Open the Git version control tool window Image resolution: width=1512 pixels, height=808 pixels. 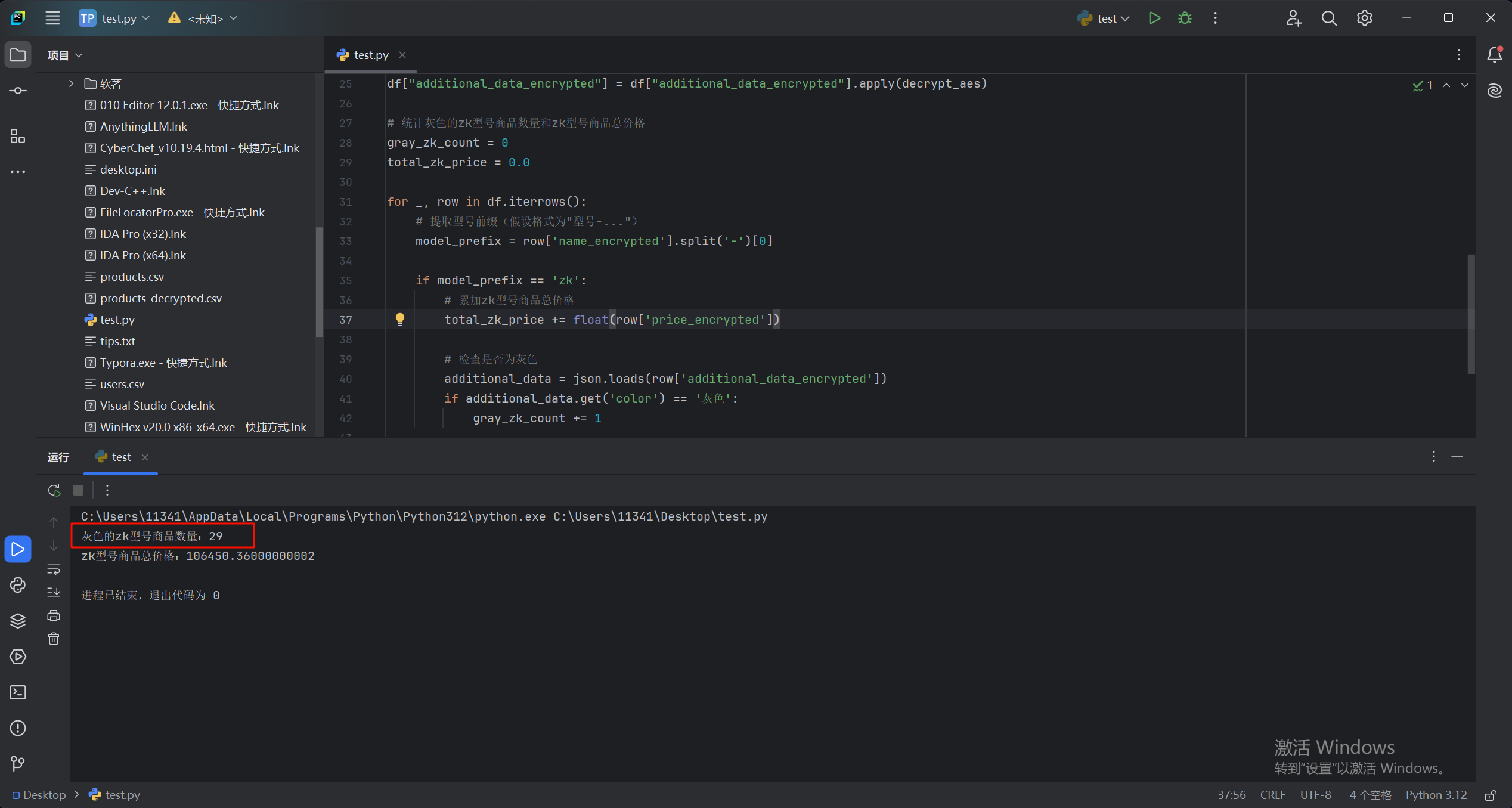click(18, 763)
